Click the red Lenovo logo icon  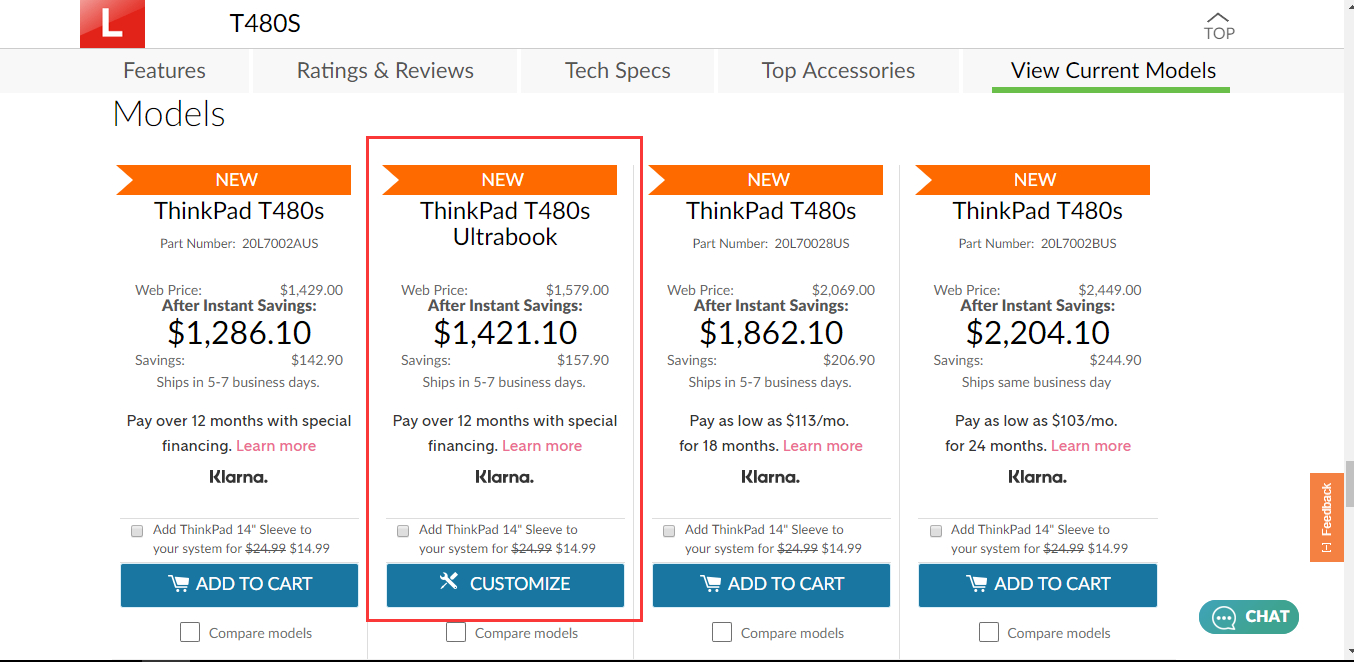[112, 24]
